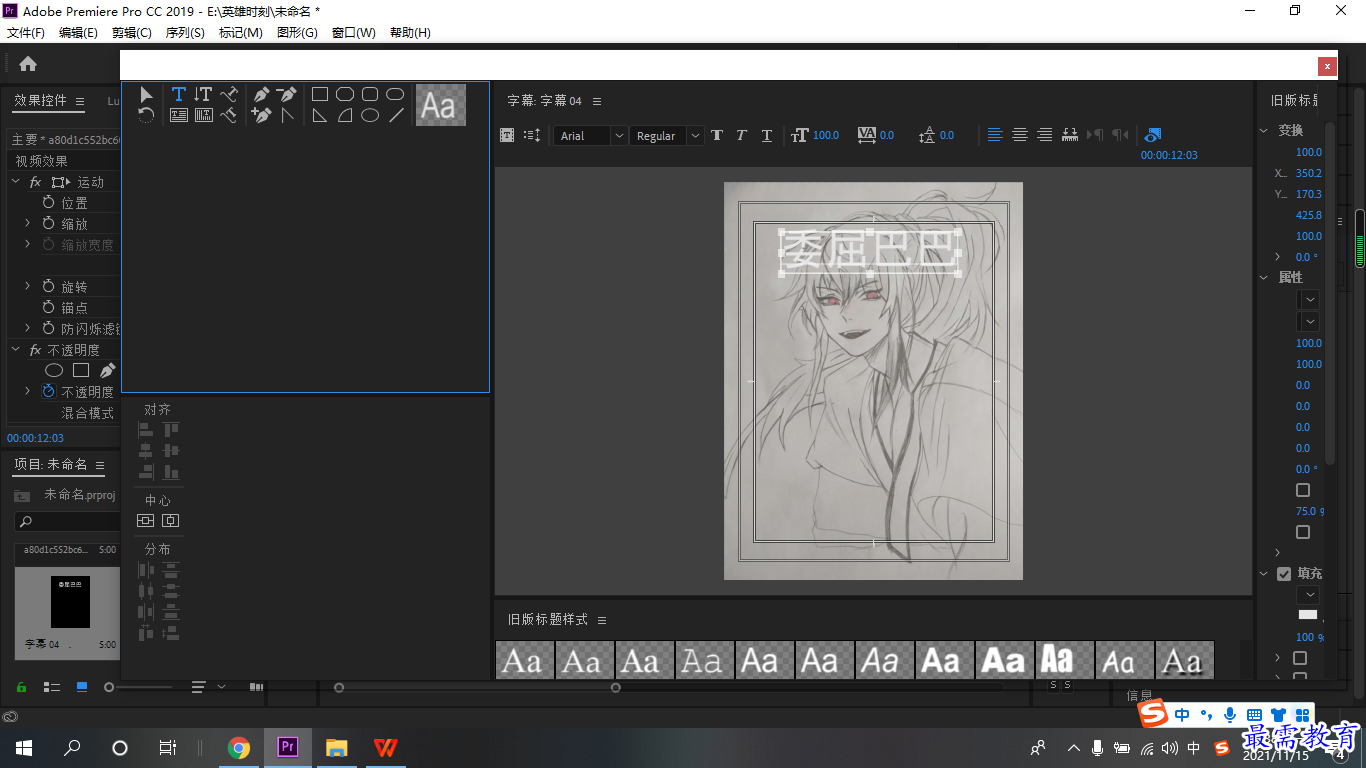This screenshot has height=768, width=1366.
Task: Select the Vertical Area Type tool
Action: [x=203, y=115]
